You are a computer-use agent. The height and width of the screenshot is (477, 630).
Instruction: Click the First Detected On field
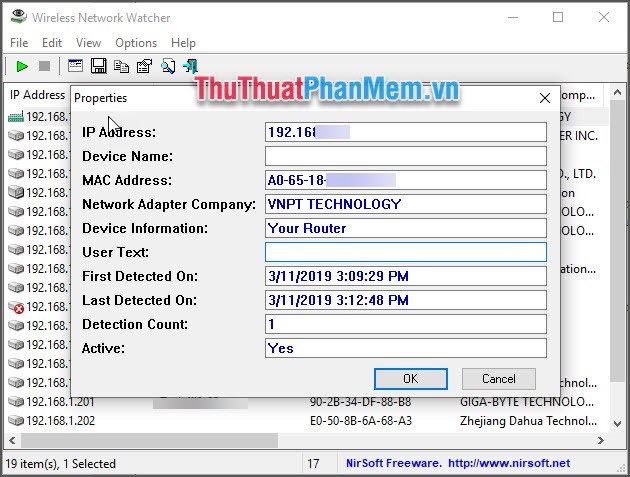(x=406, y=276)
